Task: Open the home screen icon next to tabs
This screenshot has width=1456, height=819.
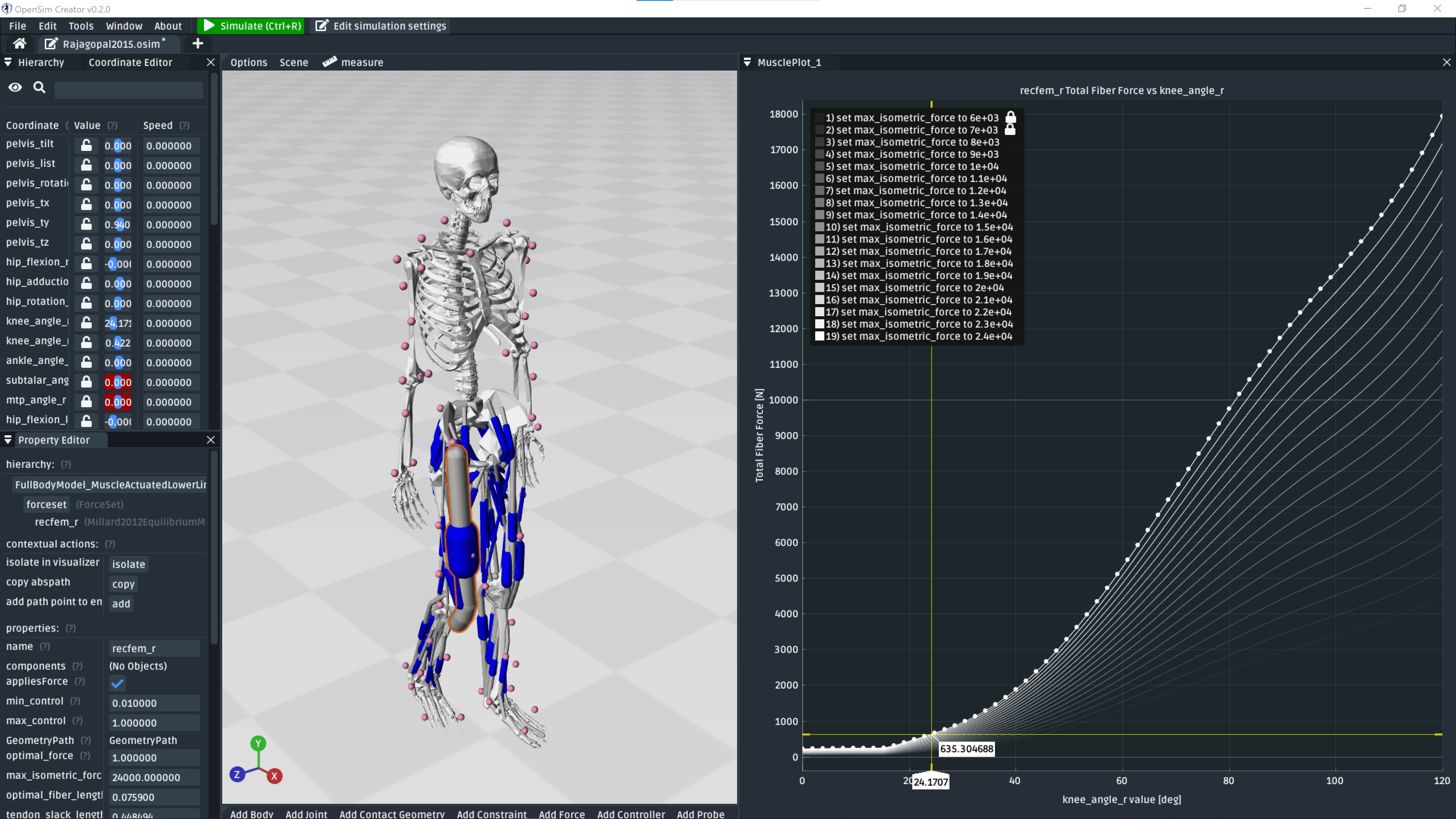Action: (x=19, y=44)
